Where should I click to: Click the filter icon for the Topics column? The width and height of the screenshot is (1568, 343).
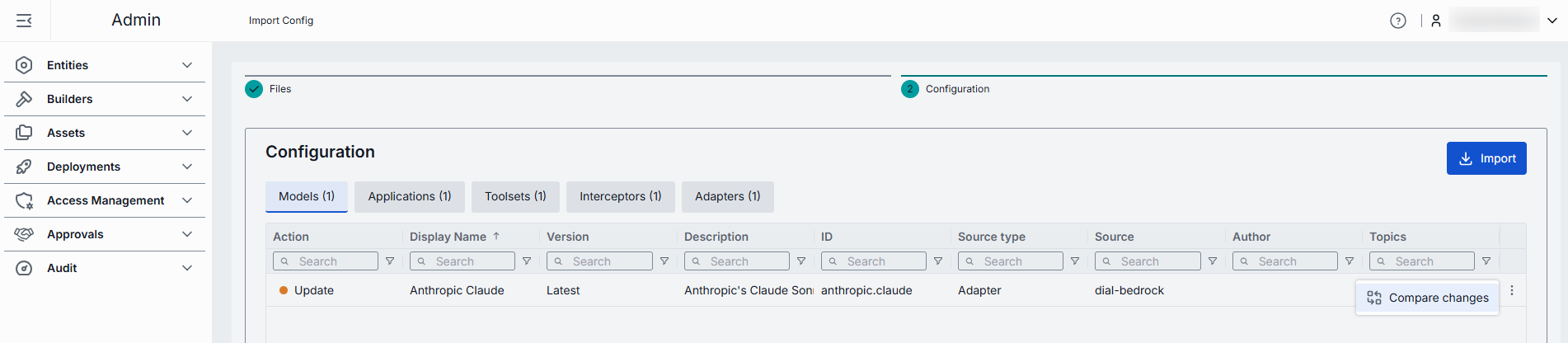point(1486,261)
